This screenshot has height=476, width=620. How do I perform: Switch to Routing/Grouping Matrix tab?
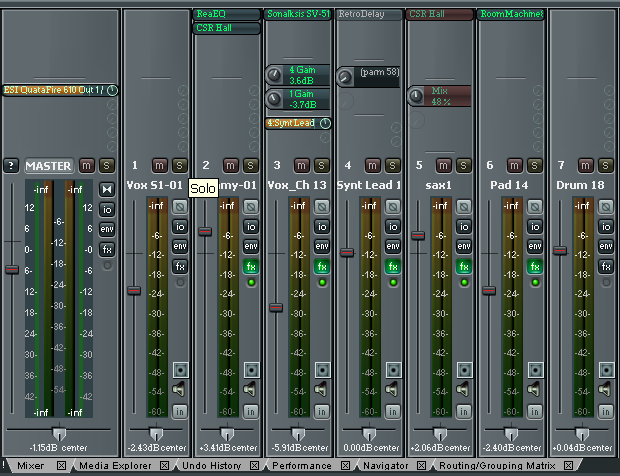coord(499,466)
